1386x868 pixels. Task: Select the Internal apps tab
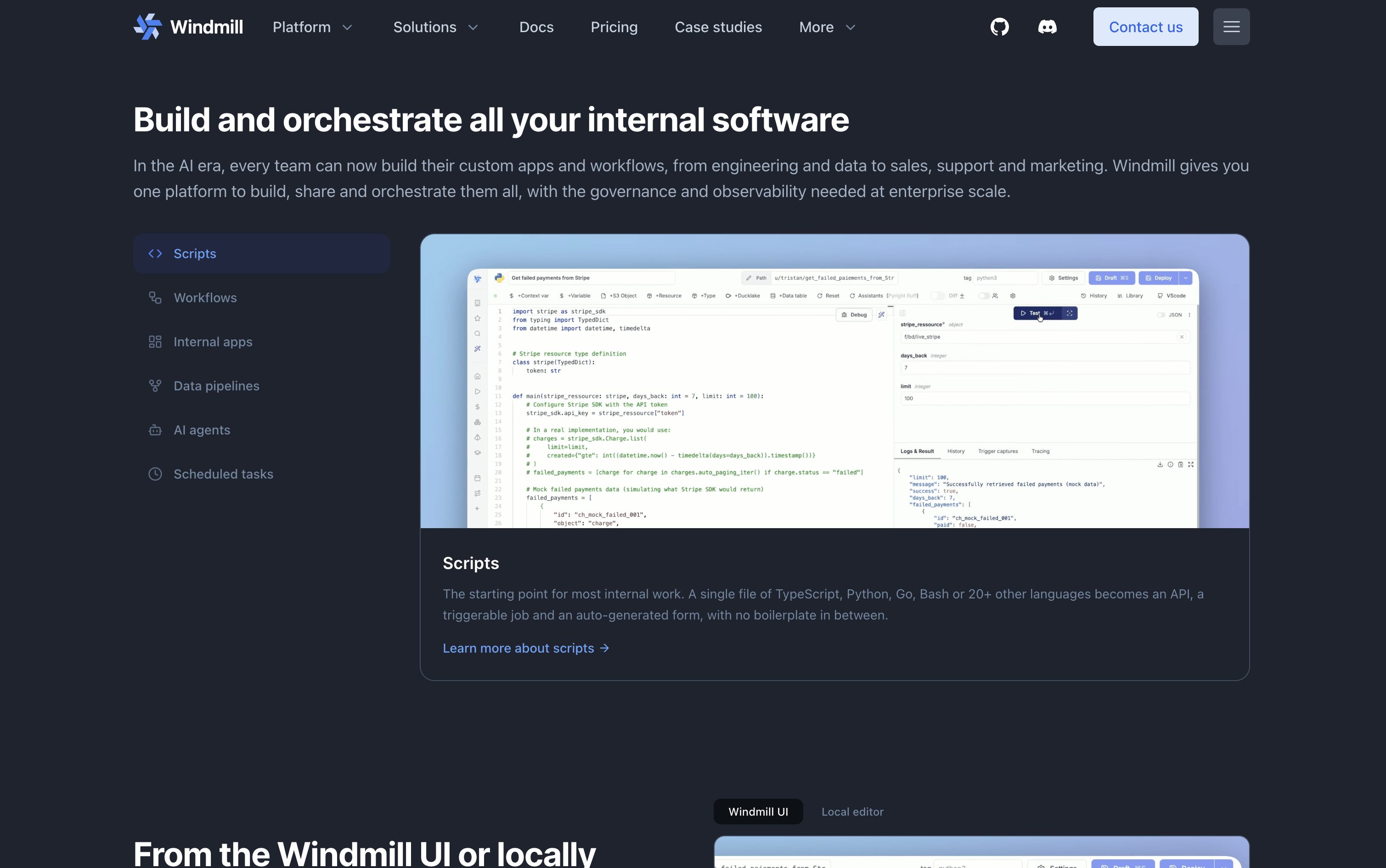tap(262, 342)
